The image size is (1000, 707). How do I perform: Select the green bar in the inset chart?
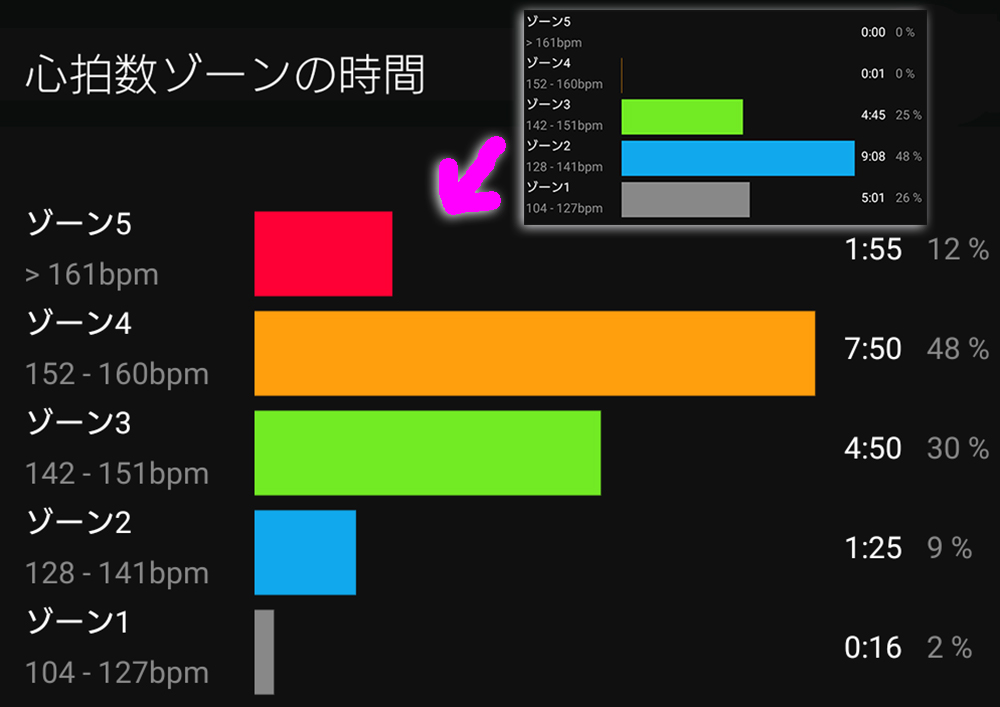(682, 117)
